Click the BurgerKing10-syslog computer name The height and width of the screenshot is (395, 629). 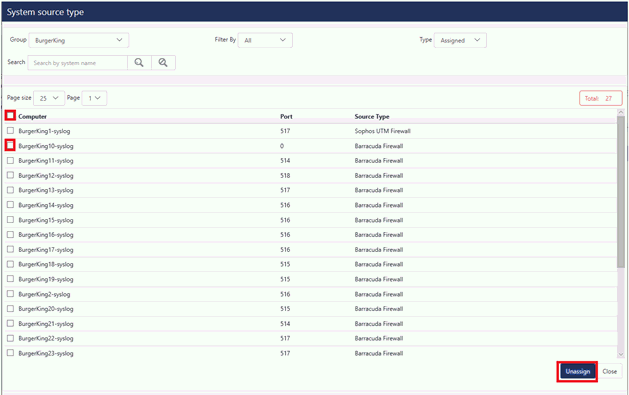click(x=46, y=146)
